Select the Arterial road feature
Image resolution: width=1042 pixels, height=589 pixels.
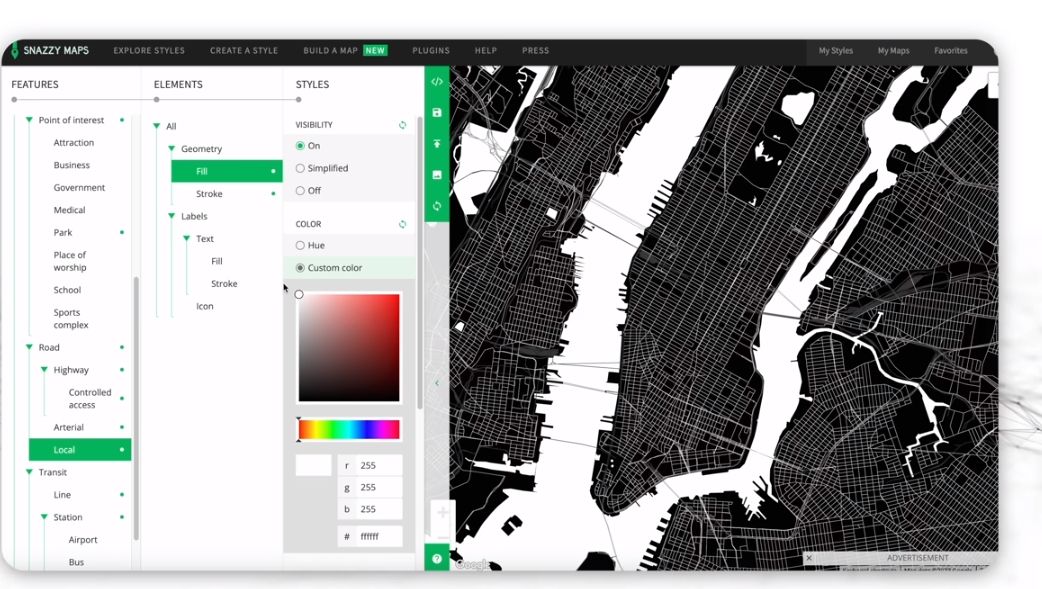coord(69,427)
